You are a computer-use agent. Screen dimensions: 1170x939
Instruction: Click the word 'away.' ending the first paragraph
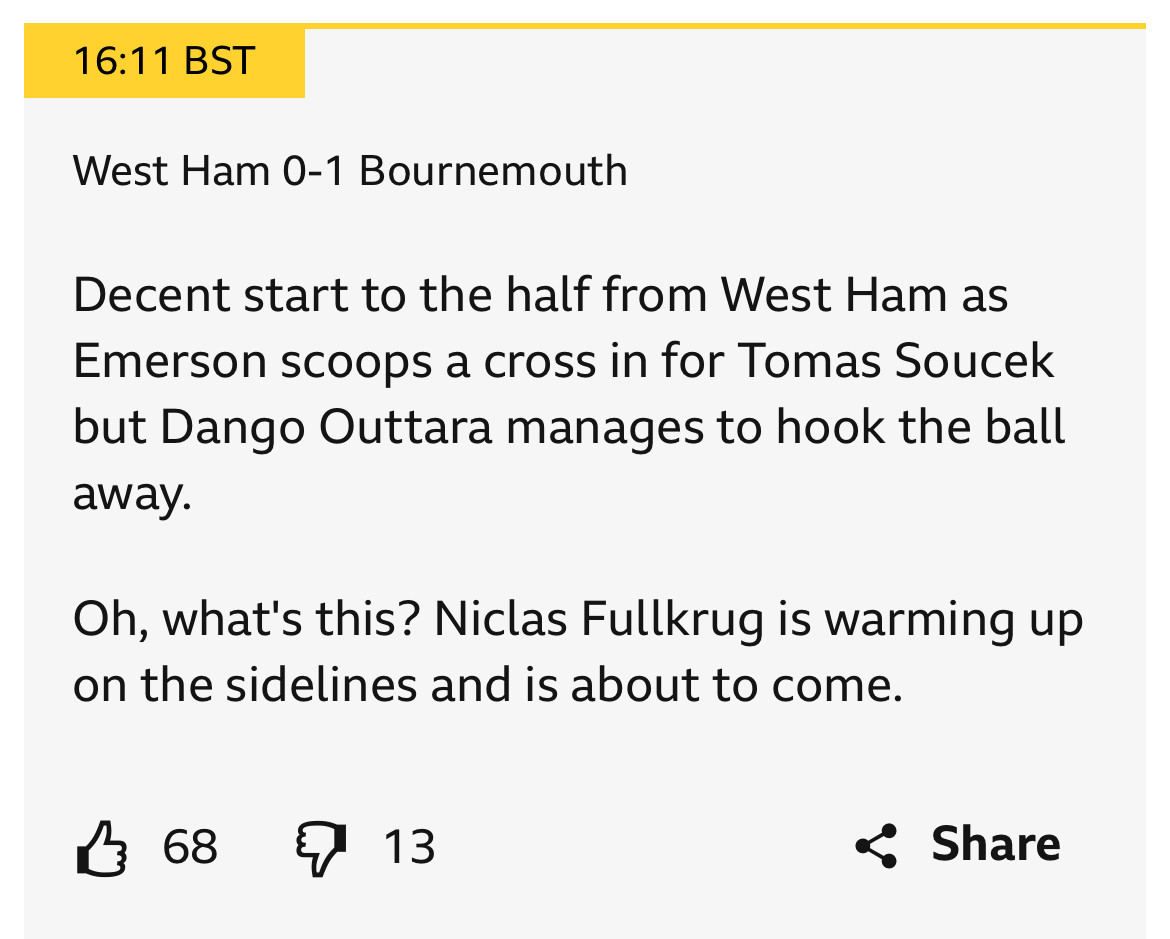[132, 494]
